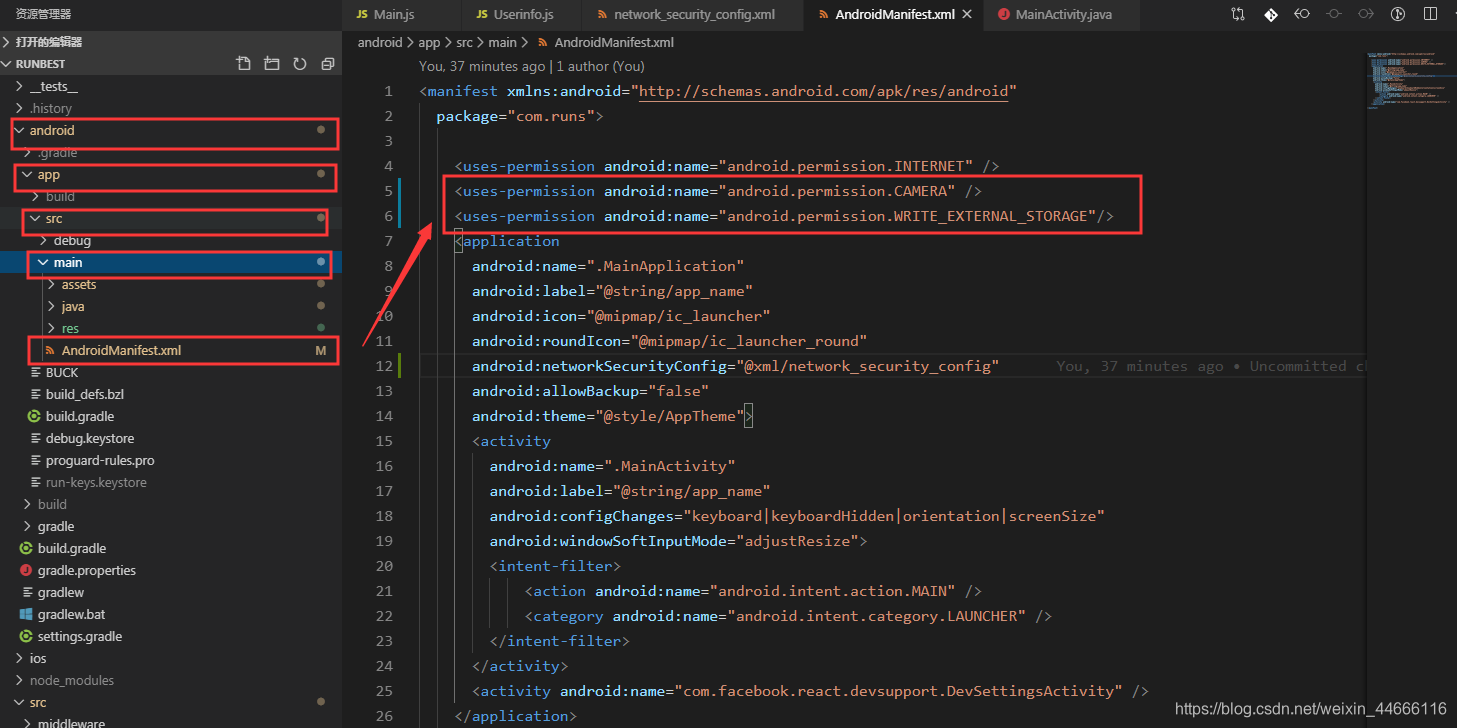This screenshot has height=728, width=1457.
Task: Switch to the MainActivity.java tab
Action: click(x=1063, y=15)
